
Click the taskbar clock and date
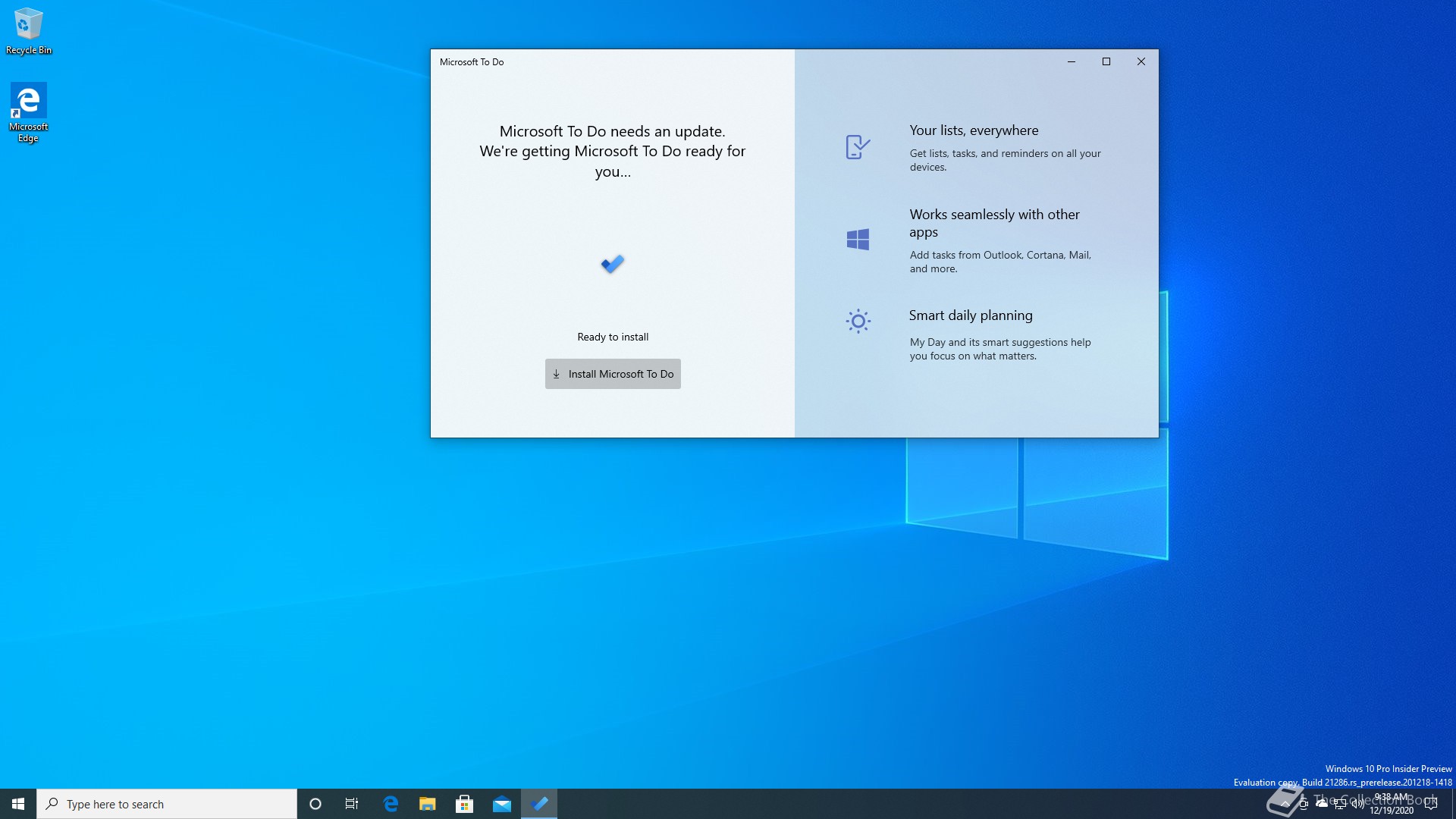point(1392,804)
